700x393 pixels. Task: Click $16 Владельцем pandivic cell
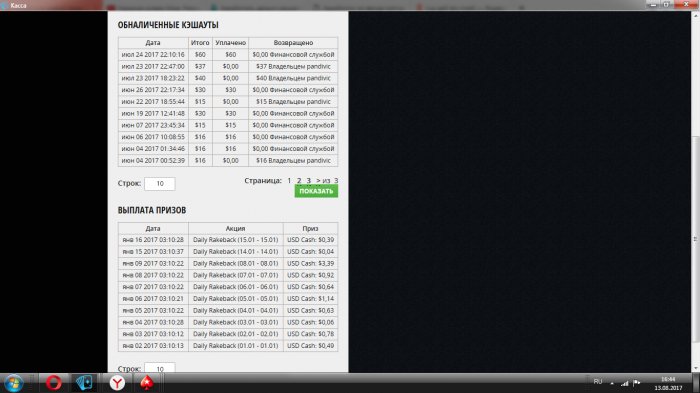pos(293,160)
